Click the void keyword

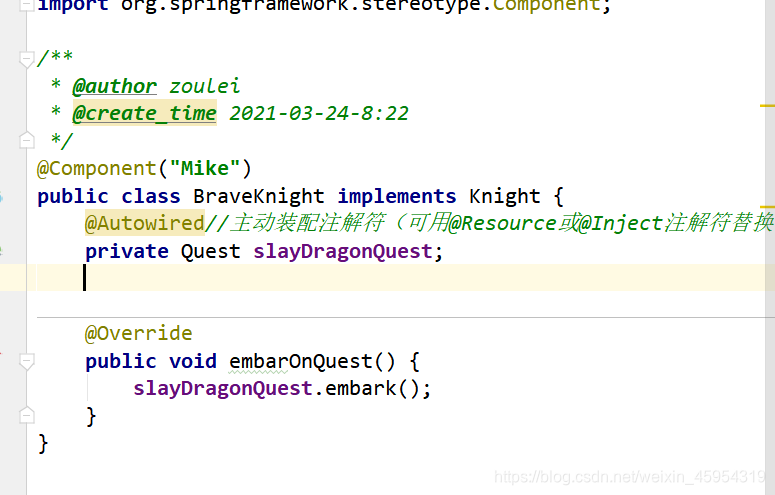pos(193,361)
